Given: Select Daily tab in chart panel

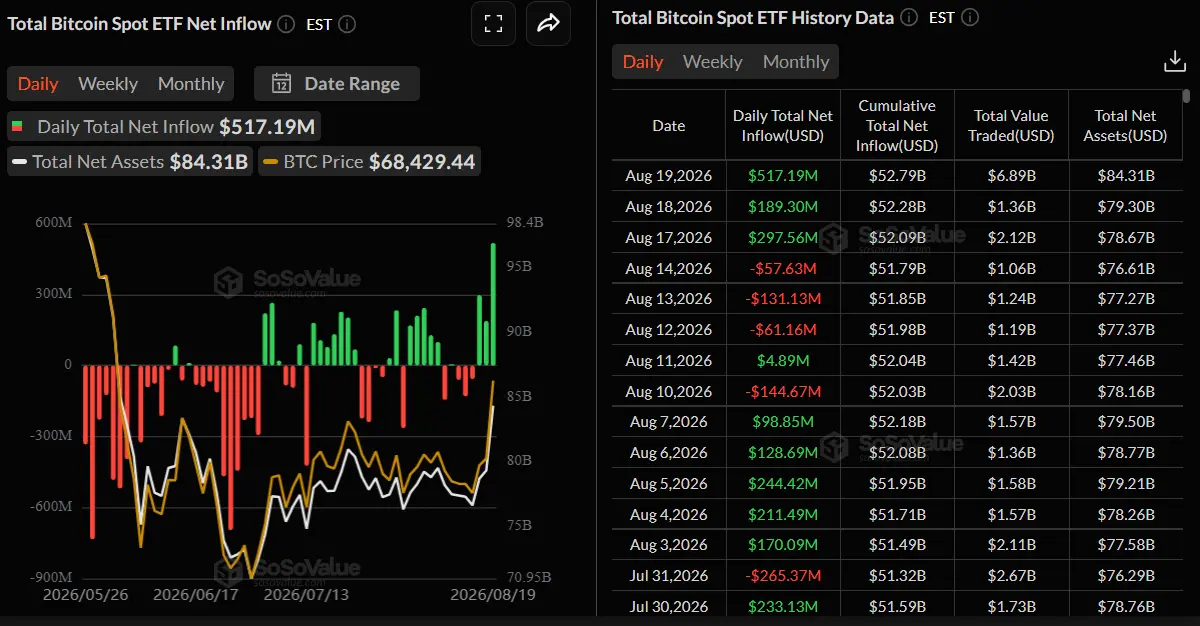Looking at the screenshot, I should [38, 84].
